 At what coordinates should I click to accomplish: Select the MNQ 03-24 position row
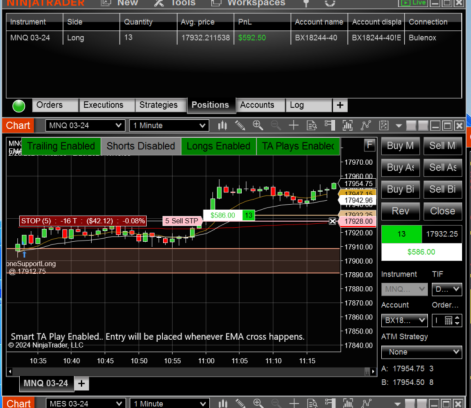tap(234, 38)
